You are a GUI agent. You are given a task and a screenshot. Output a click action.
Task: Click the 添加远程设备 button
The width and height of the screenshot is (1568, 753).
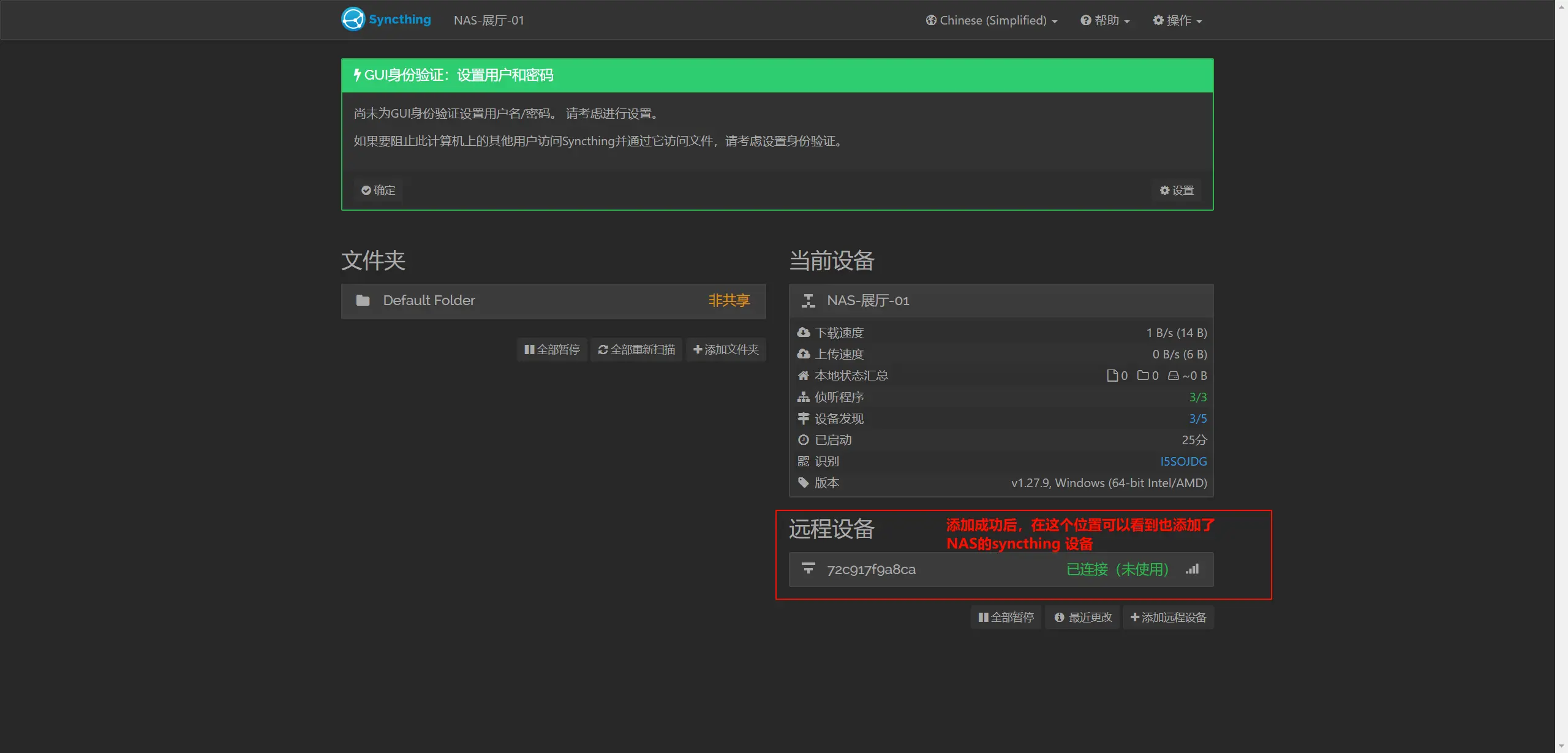[1167, 617]
